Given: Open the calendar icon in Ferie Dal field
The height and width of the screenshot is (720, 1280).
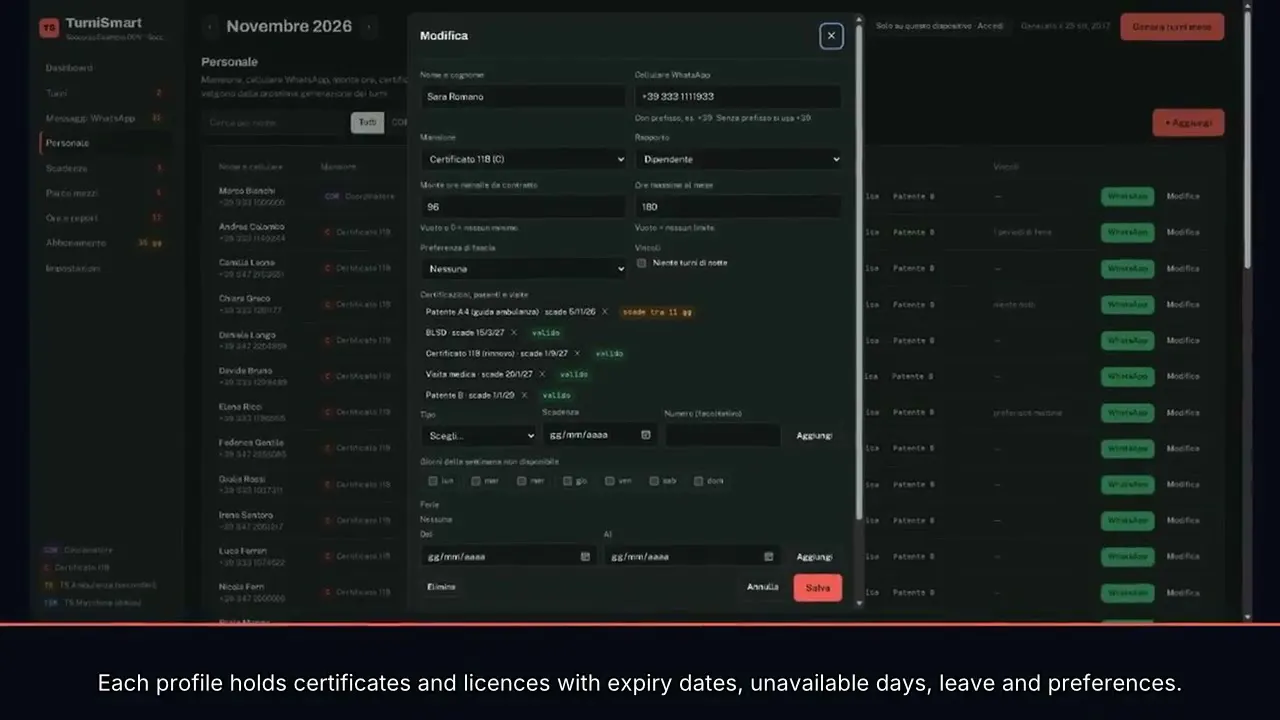Looking at the screenshot, I should pos(585,557).
